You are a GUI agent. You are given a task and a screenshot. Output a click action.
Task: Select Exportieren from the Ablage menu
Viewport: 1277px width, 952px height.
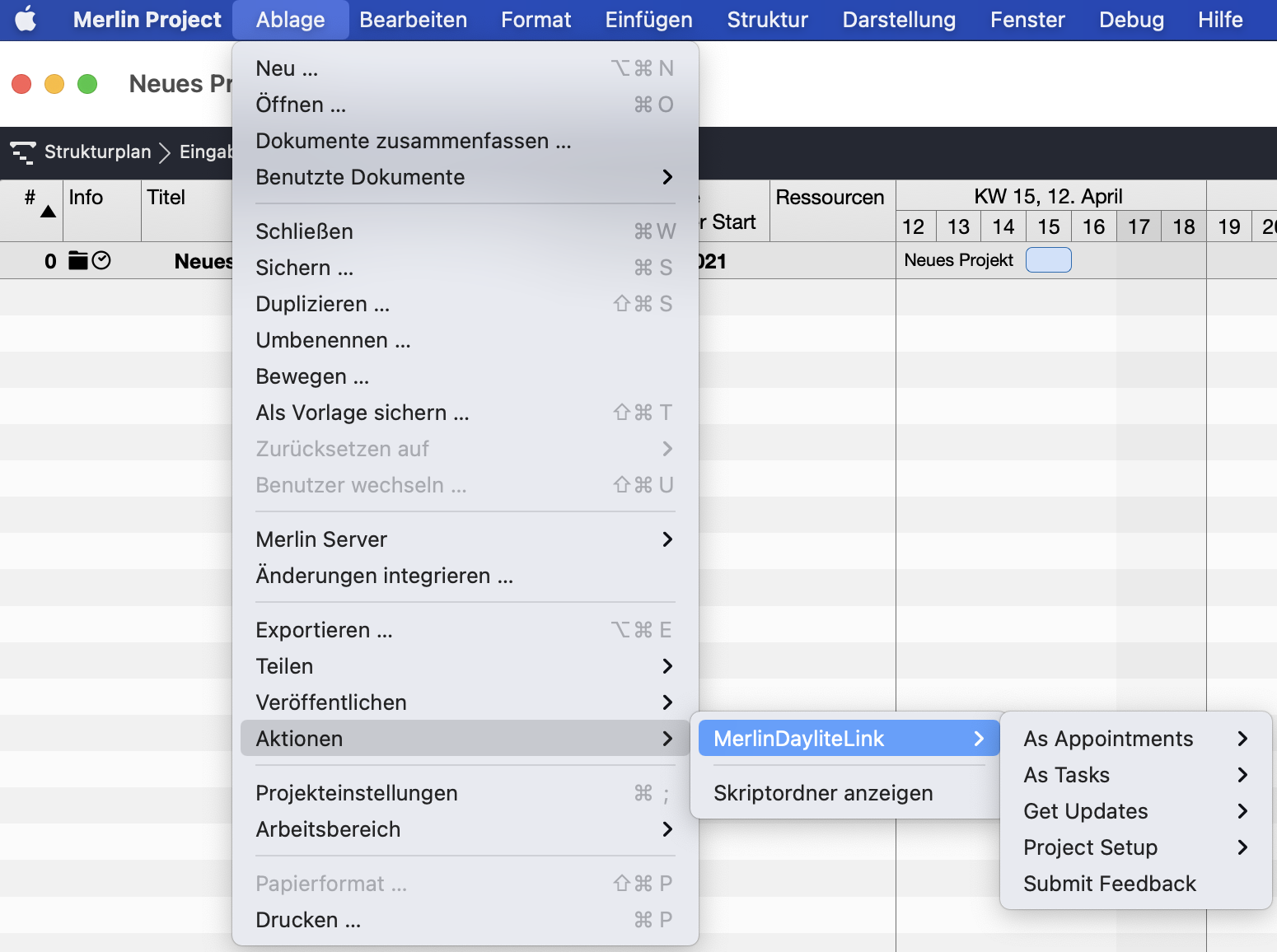(325, 630)
